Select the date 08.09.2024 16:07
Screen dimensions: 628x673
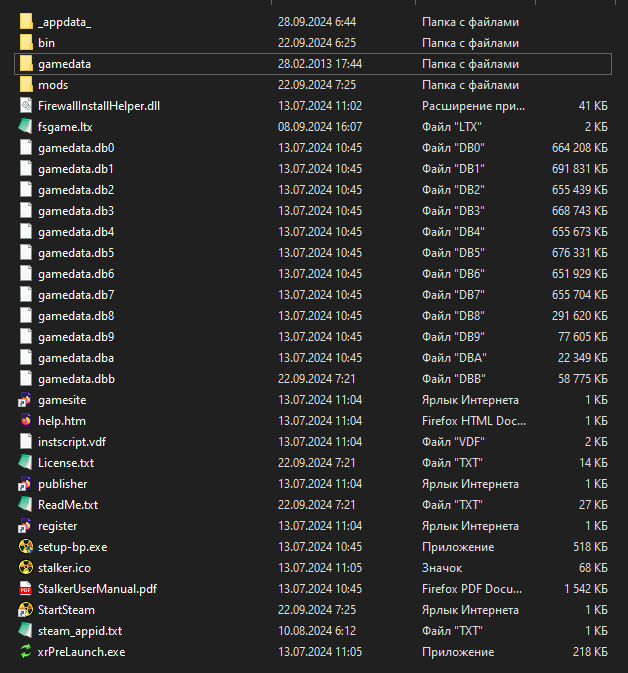(x=320, y=127)
